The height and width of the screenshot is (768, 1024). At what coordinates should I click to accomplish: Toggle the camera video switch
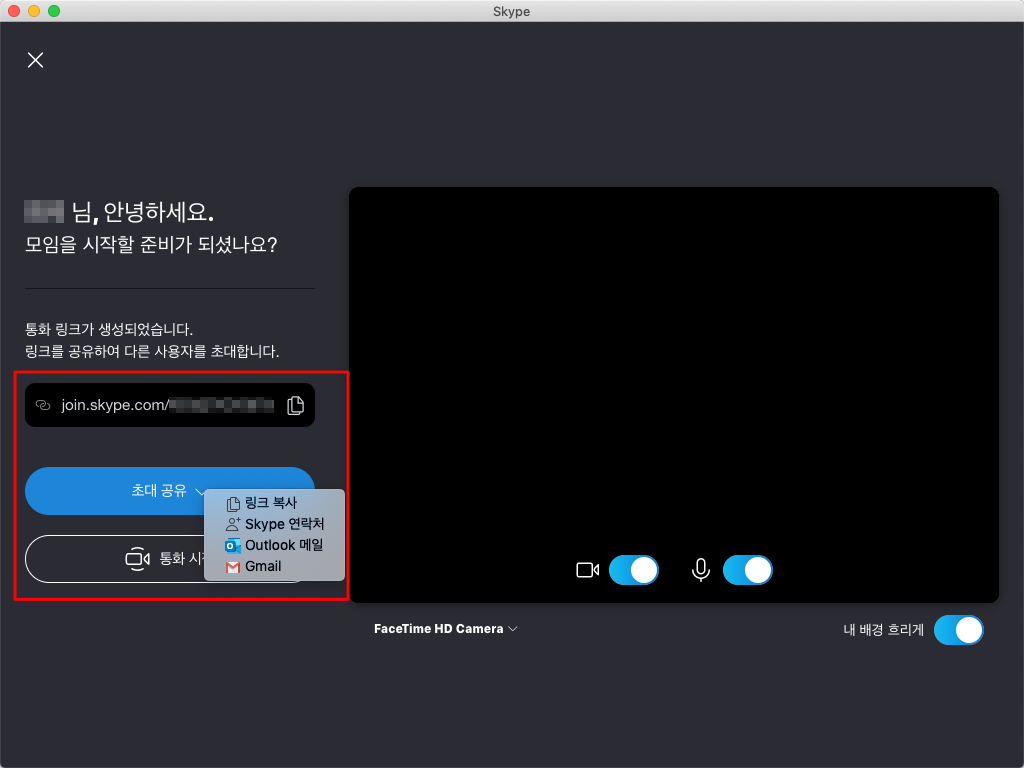[x=633, y=570]
